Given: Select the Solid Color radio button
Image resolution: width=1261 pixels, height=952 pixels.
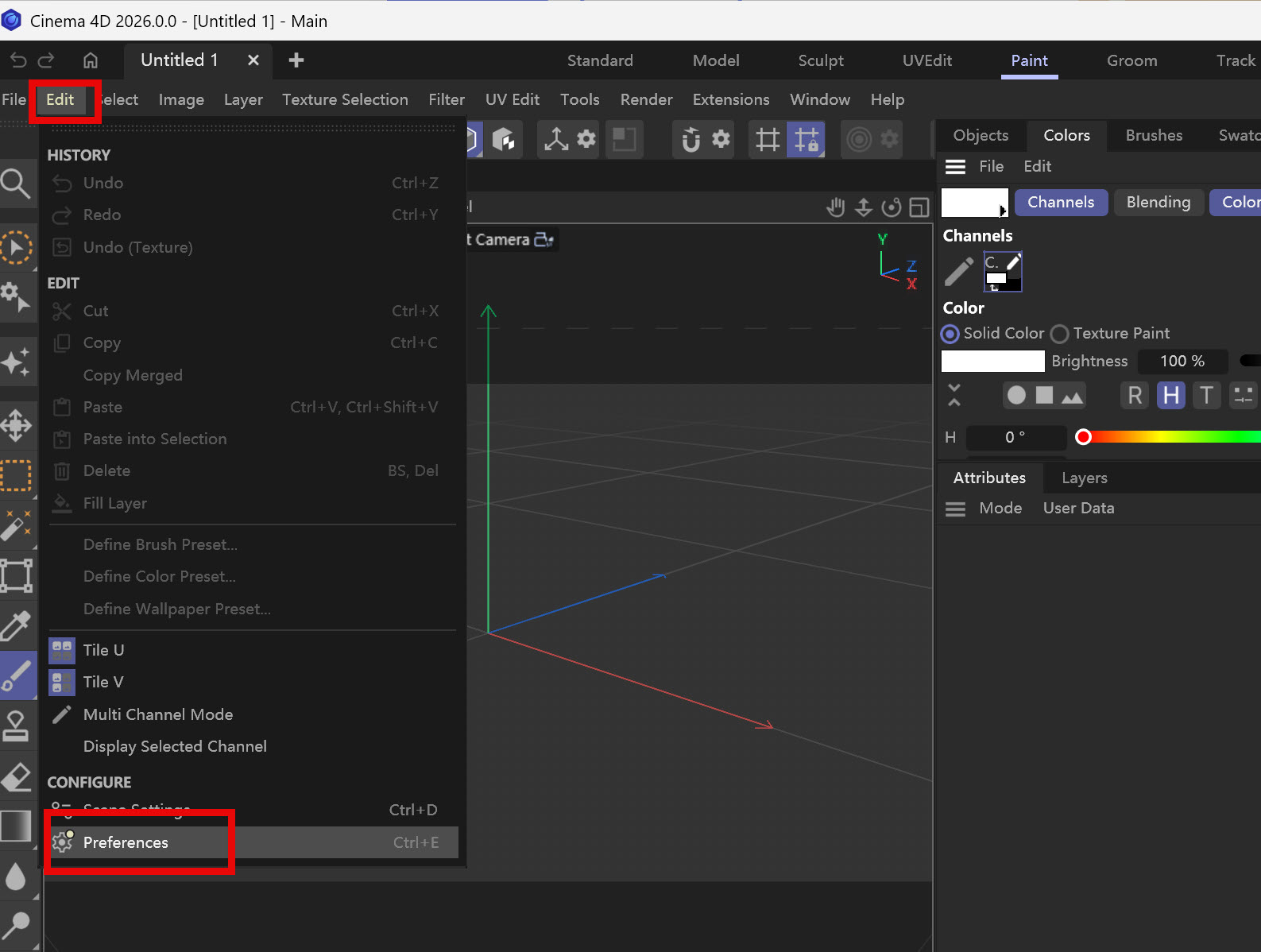Looking at the screenshot, I should point(950,334).
